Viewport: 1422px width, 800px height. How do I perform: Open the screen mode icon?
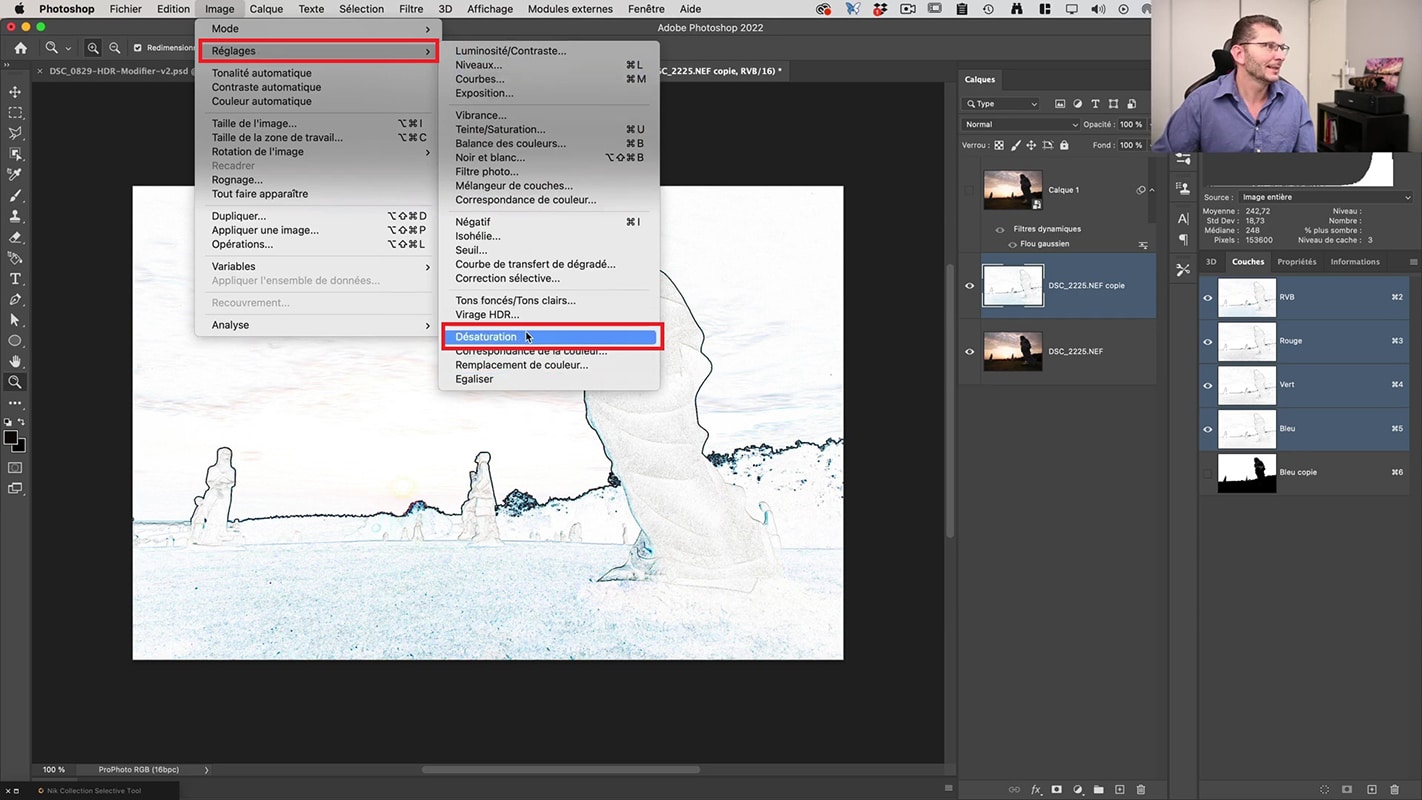click(x=15, y=488)
